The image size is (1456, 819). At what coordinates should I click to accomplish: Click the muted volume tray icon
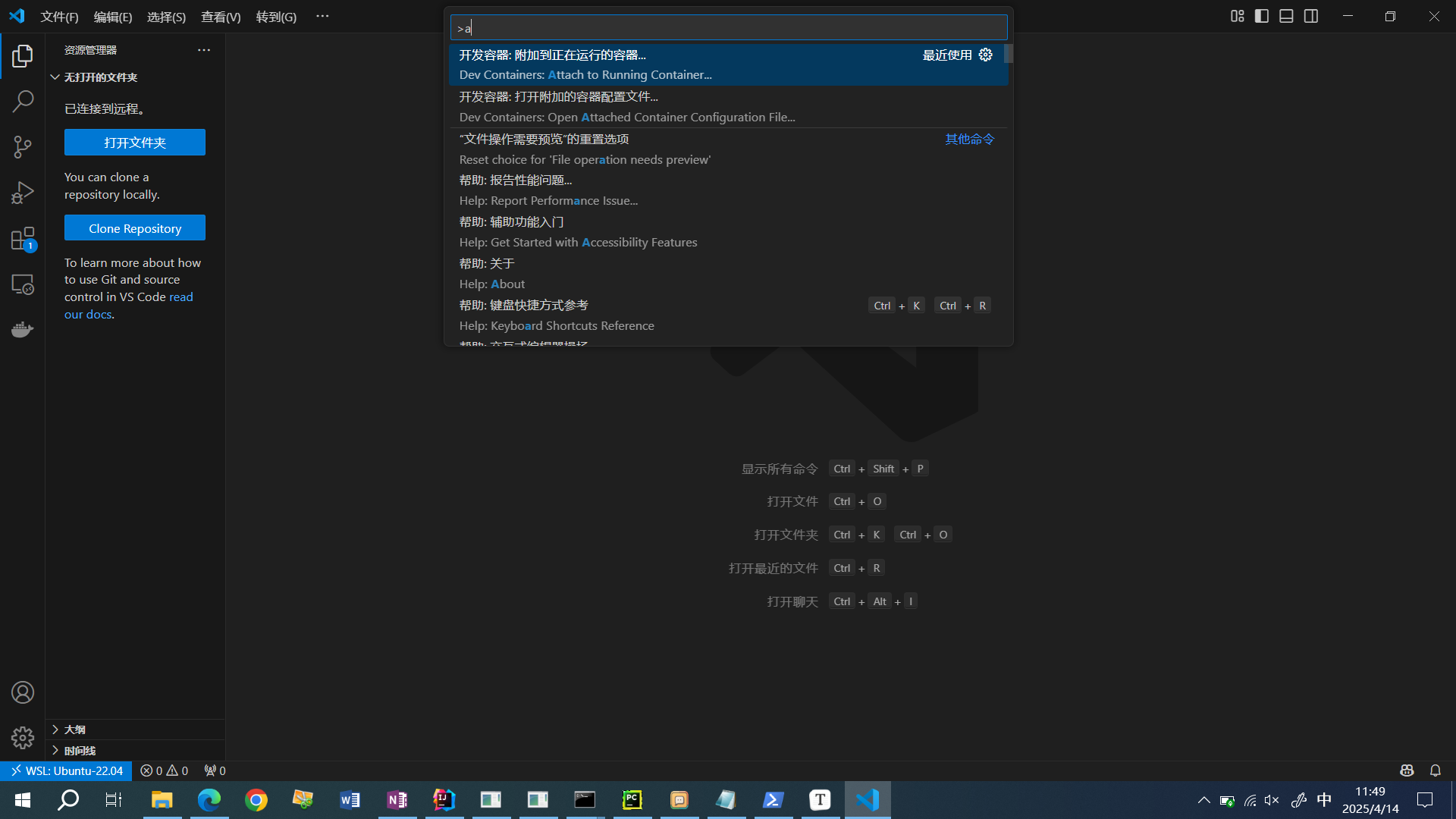(1272, 800)
